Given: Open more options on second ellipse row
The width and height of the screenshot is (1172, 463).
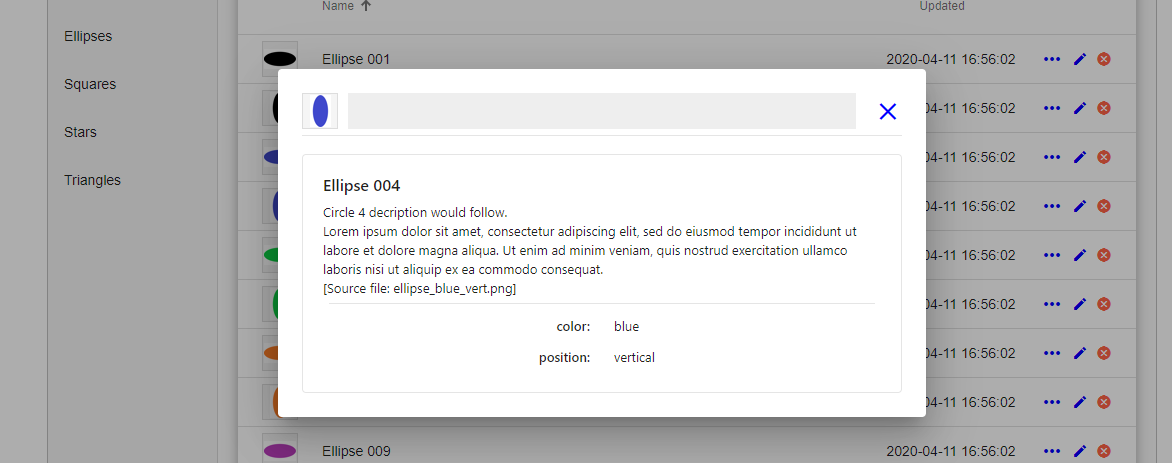Looking at the screenshot, I should 1052,108.
